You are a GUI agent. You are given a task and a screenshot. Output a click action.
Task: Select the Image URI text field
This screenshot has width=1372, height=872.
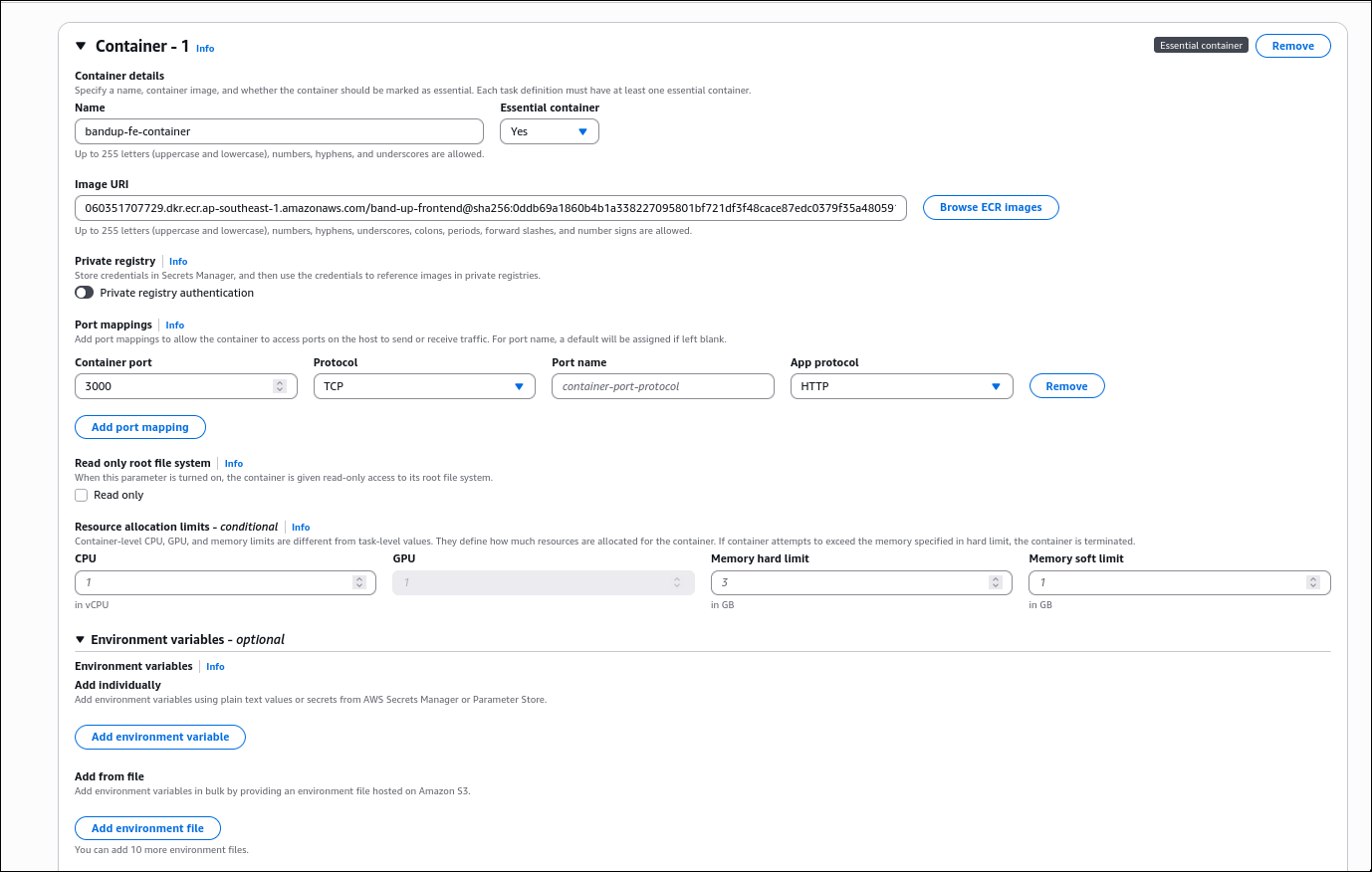[x=490, y=207]
